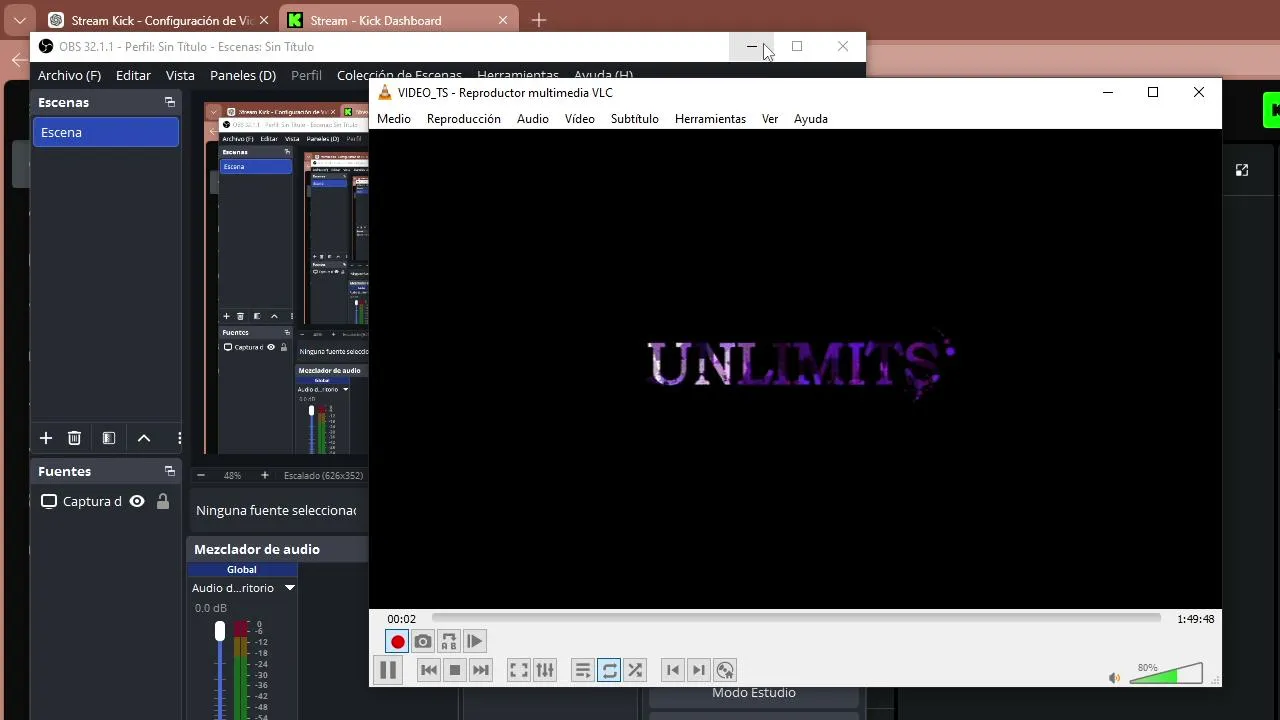Open the Archivo (F) menu in OBS
Screen dimensions: 1280x720
coord(70,75)
